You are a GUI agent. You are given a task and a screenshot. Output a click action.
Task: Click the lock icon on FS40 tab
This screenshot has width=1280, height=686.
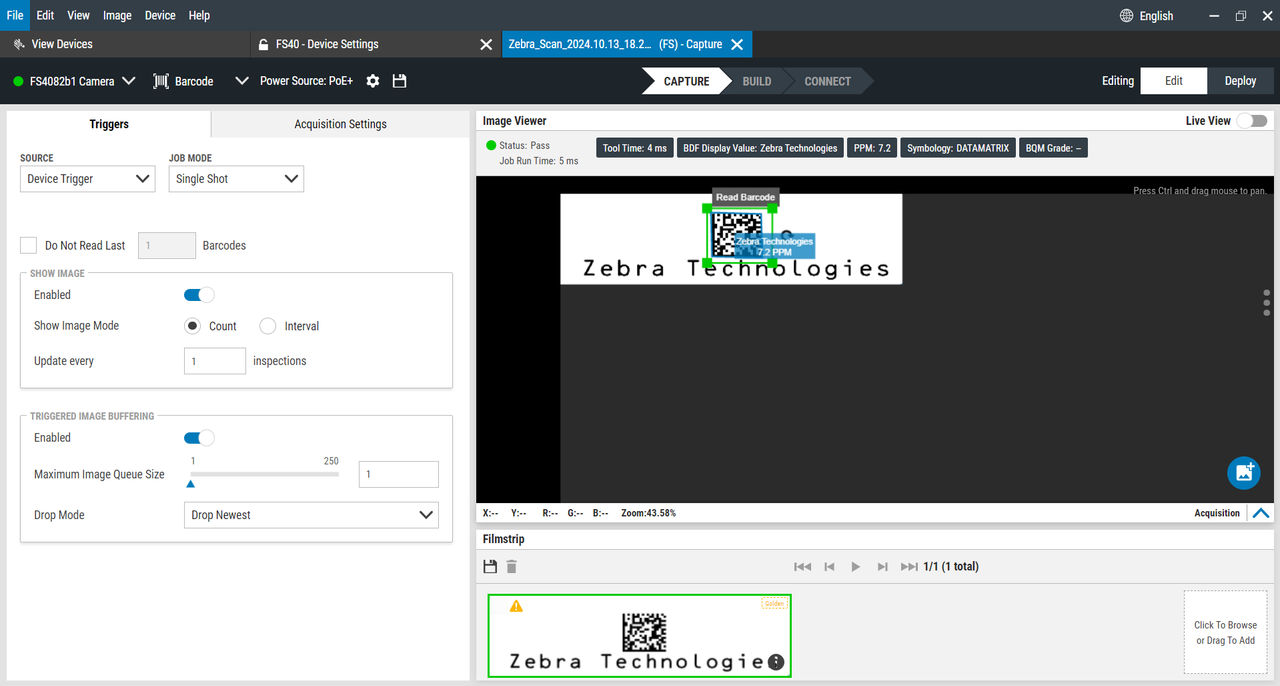click(x=264, y=44)
